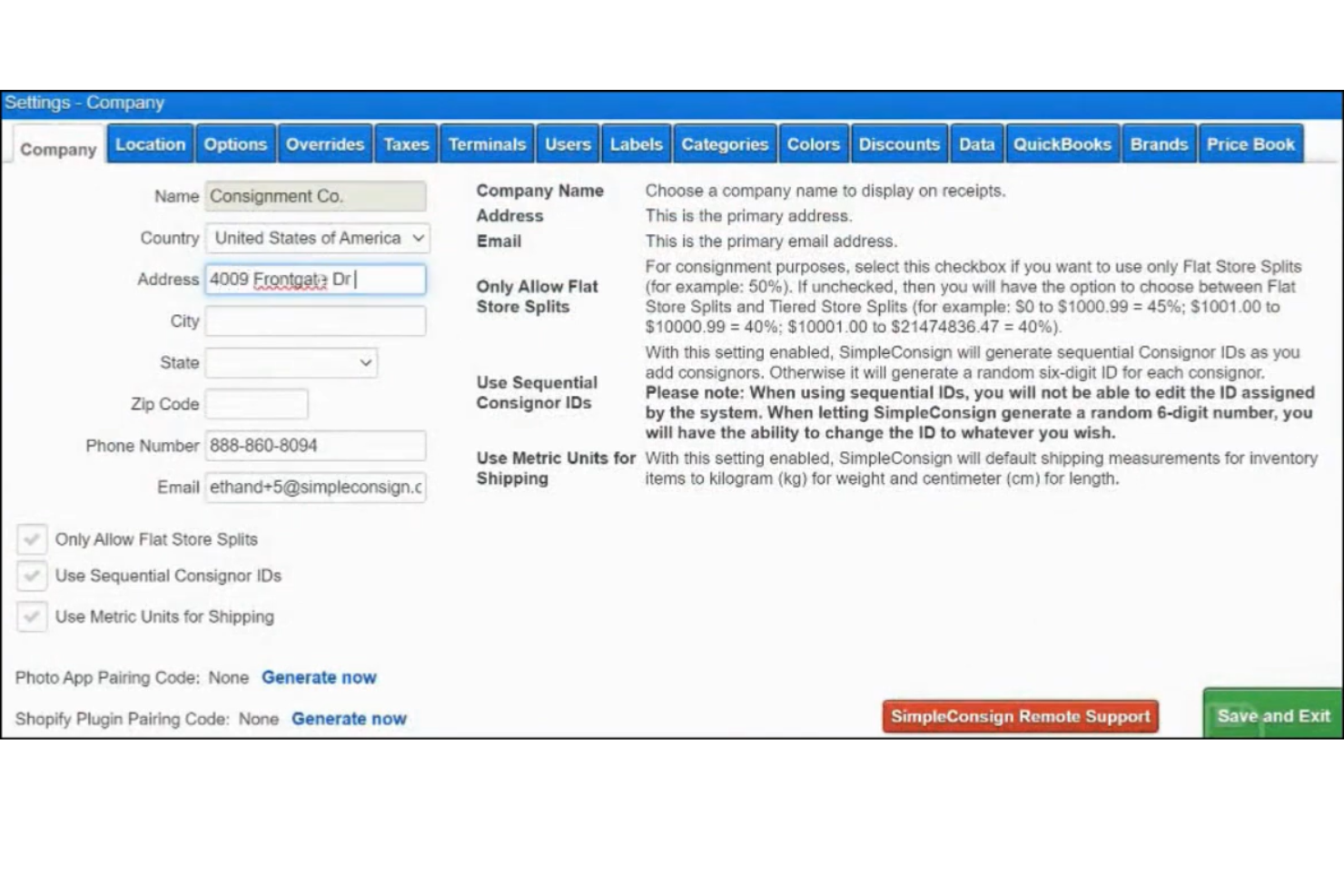Open the Taxes settings tab
This screenshot has width=1344, height=896.
(406, 143)
